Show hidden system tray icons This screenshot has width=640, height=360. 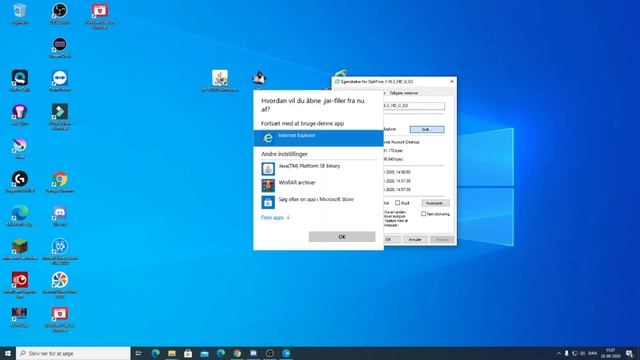[x=559, y=353]
